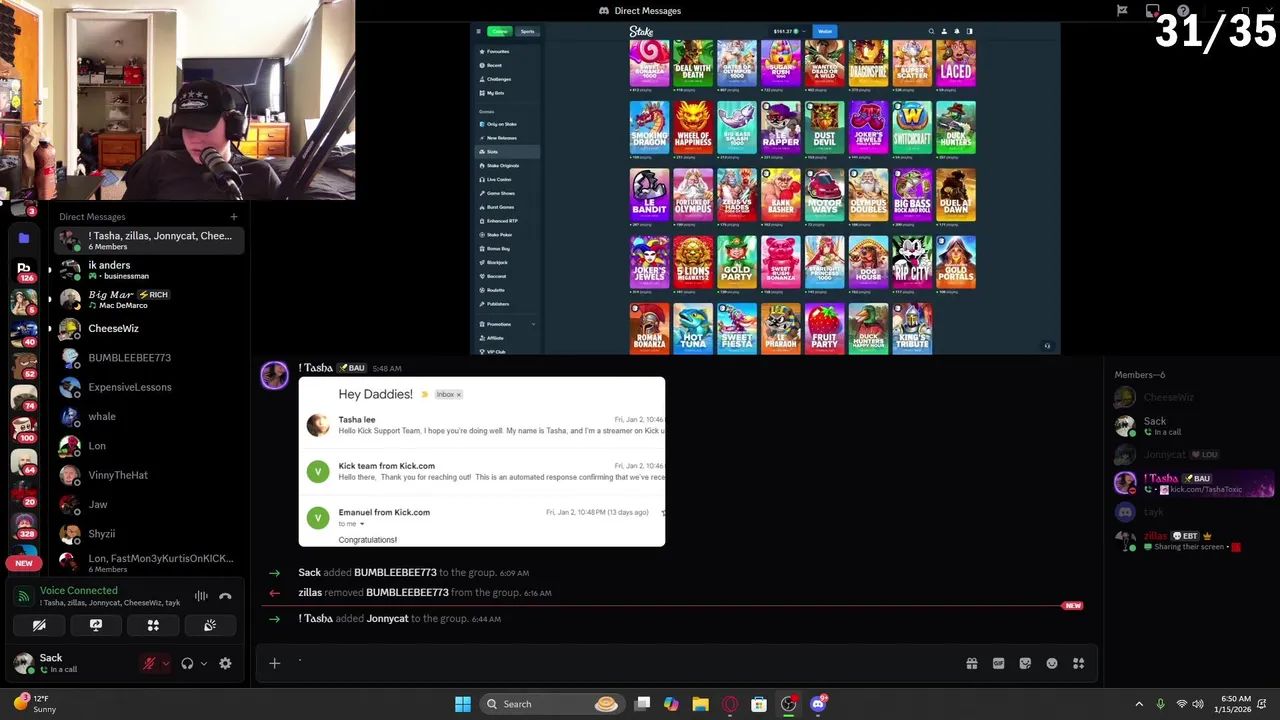Open Lon direct message
Viewport: 1280px width, 720px height.
(x=148, y=445)
